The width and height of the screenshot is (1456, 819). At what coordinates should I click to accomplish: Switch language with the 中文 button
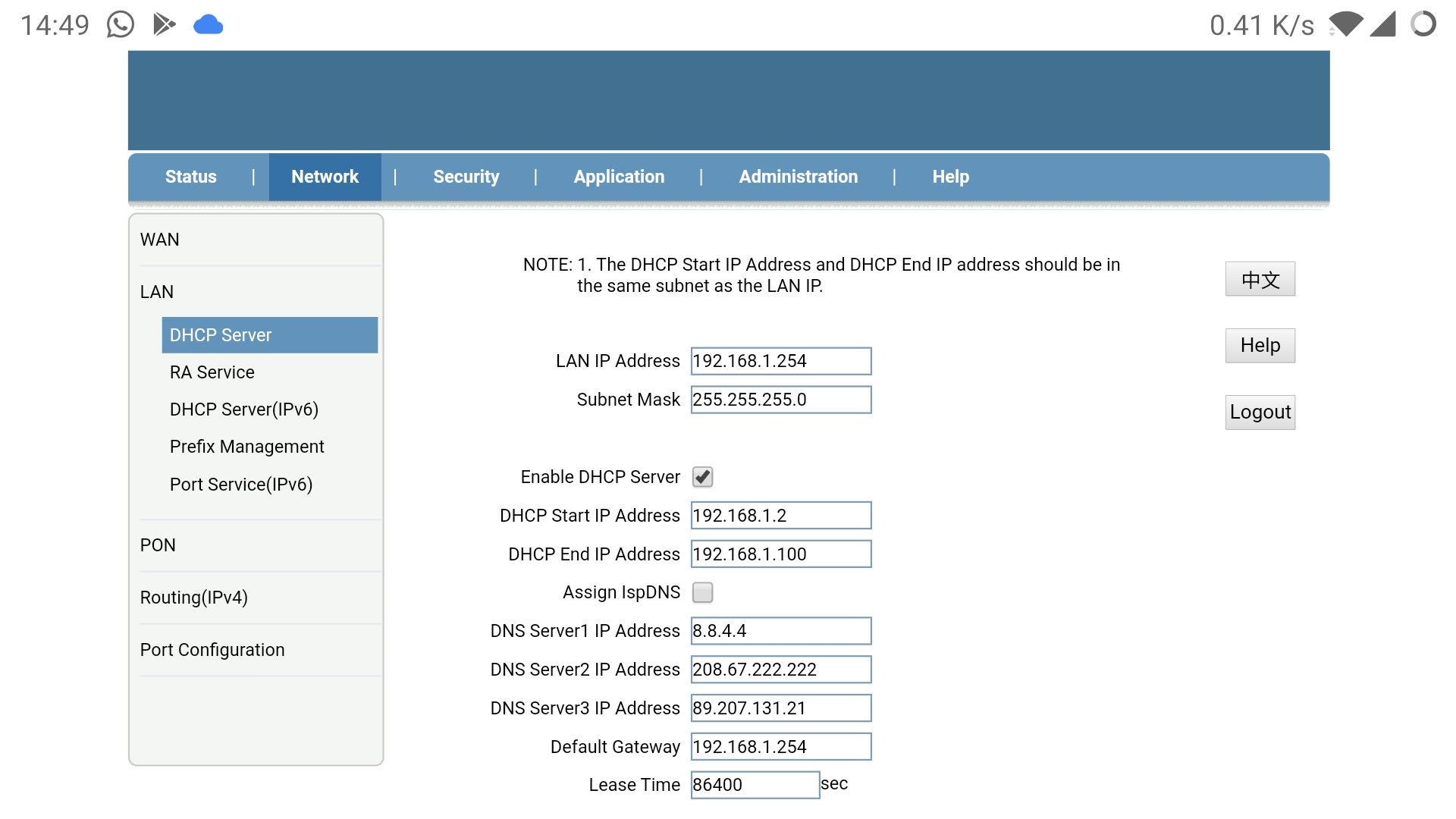[x=1260, y=279]
